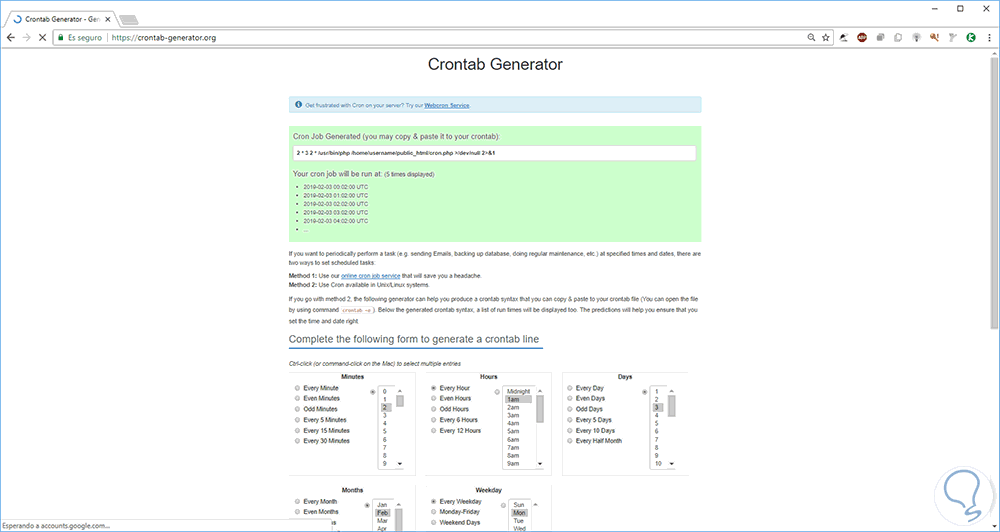The image size is (1000, 532).
Task: Click up arrow of Months list
Action: [399, 504]
